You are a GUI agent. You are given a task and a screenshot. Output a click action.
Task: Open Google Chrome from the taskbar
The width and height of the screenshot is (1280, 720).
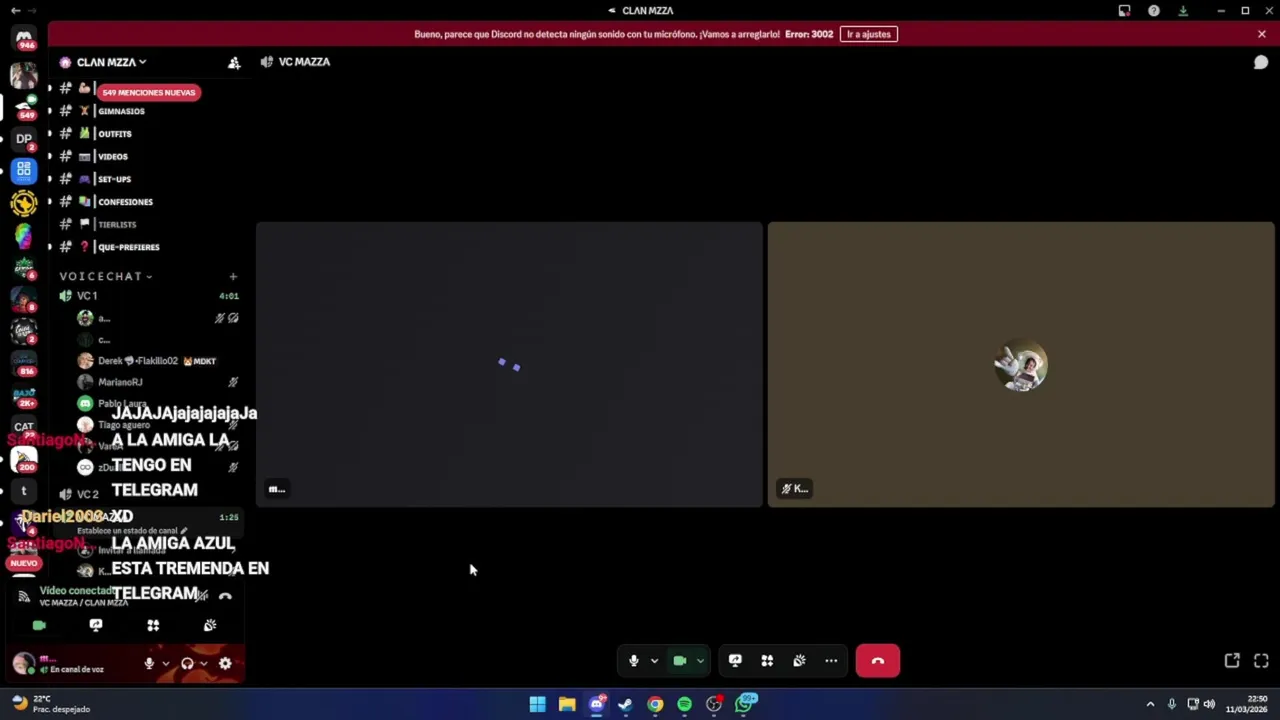655,704
